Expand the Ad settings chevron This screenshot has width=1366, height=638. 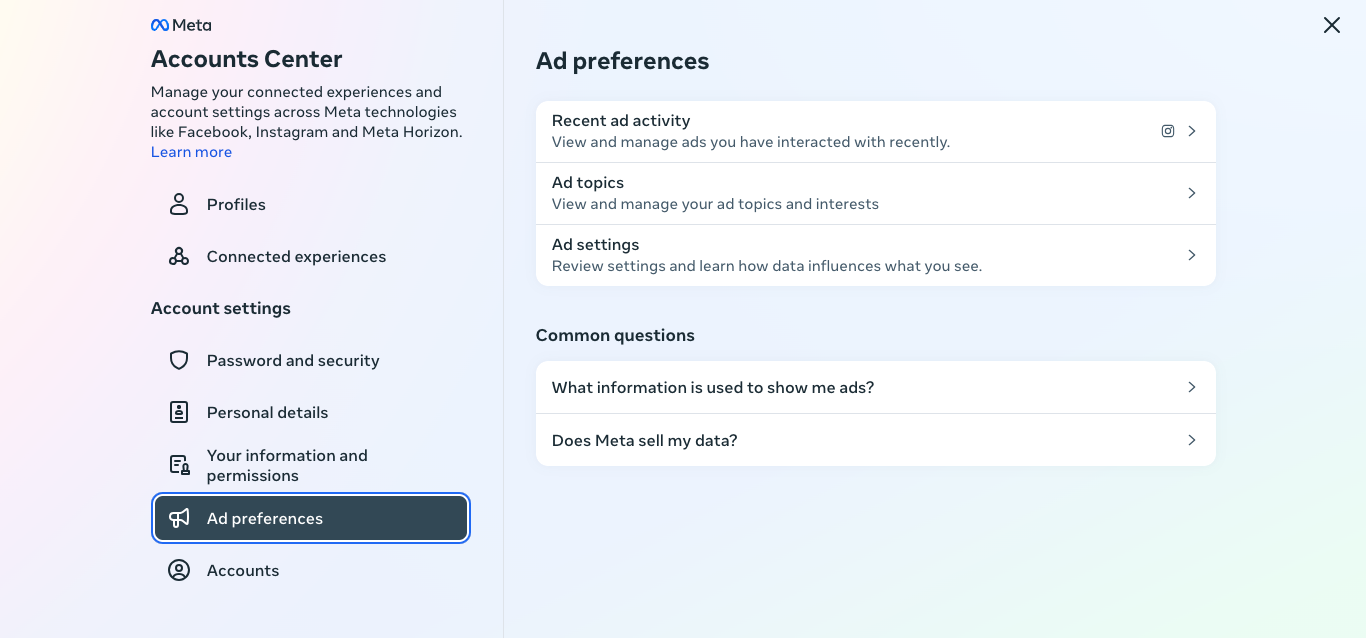tap(1191, 255)
